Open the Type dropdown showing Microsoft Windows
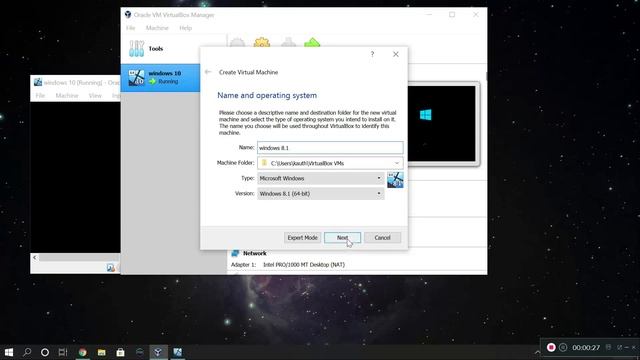The width and height of the screenshot is (640, 360). [x=320, y=178]
